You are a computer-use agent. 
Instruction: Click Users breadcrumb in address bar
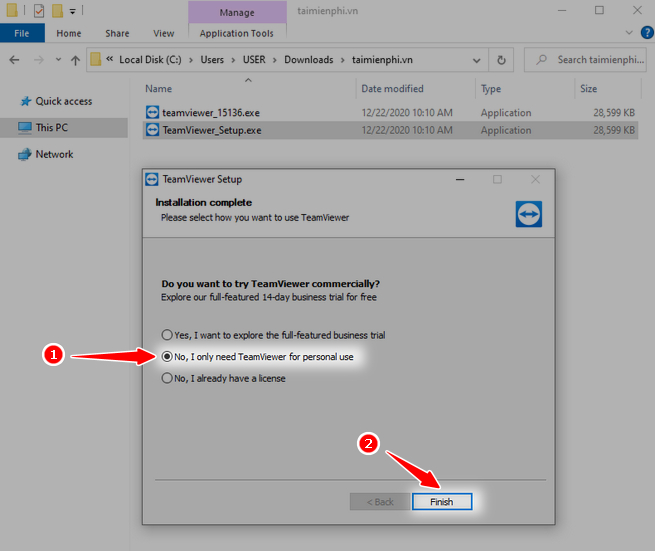coord(212,59)
